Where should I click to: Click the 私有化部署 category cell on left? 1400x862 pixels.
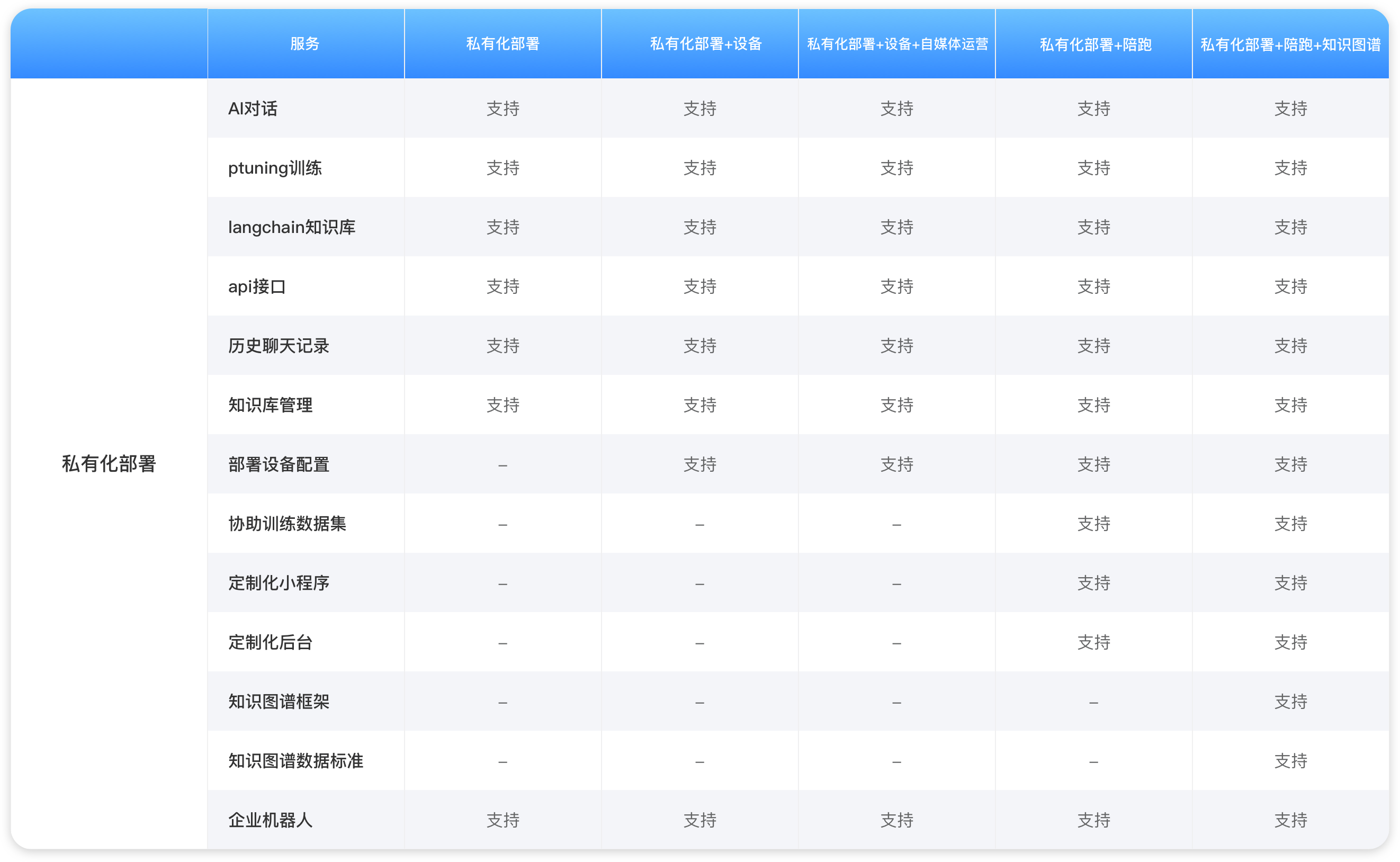point(109,463)
